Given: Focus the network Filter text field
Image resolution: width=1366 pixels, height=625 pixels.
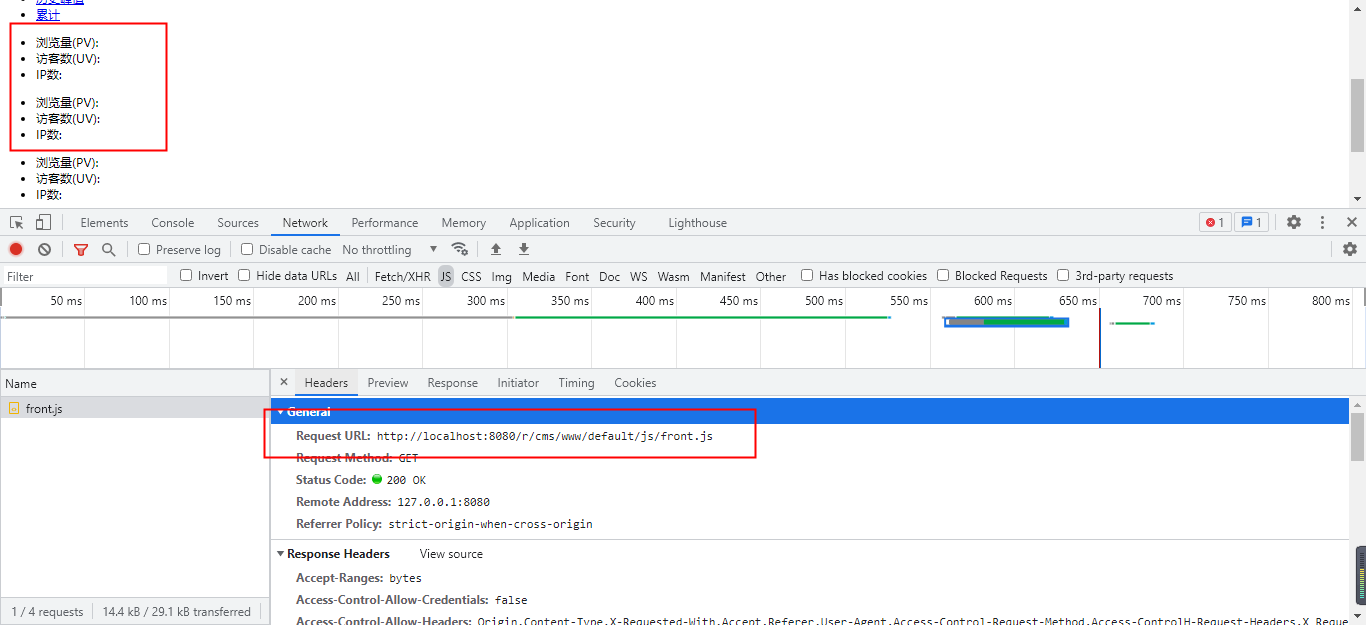Looking at the screenshot, I should (86, 276).
